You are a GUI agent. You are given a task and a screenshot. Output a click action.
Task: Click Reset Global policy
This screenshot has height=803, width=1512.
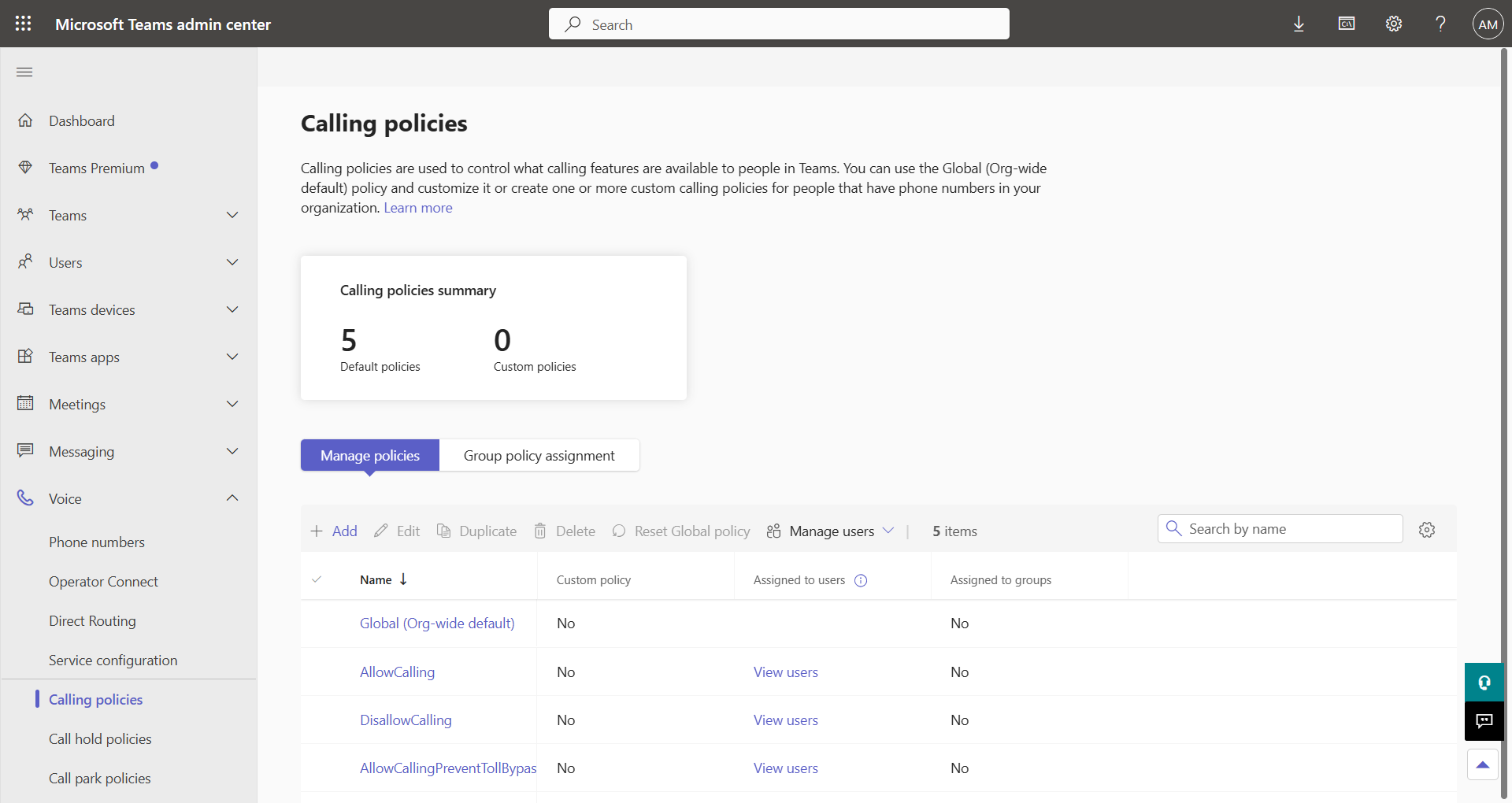pyautogui.click(x=681, y=531)
